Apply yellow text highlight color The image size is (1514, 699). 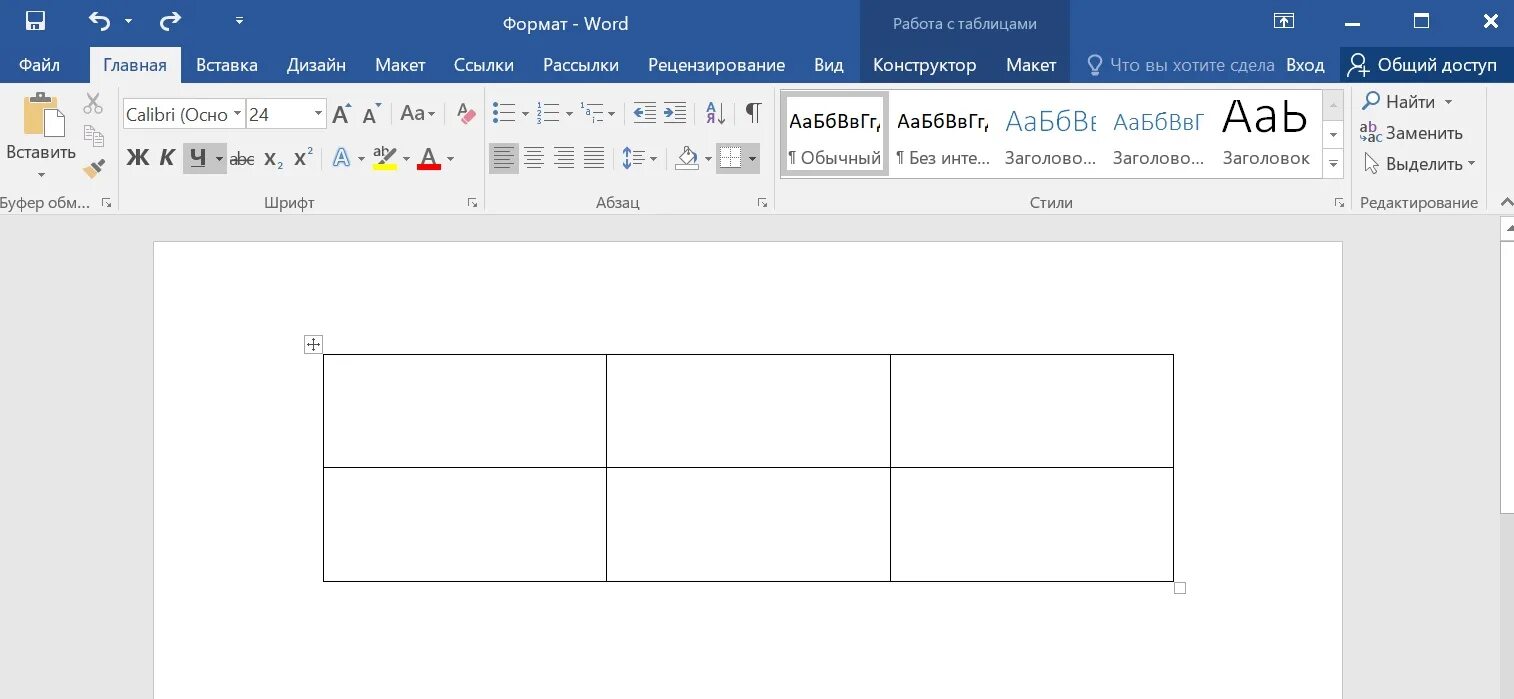[384, 158]
